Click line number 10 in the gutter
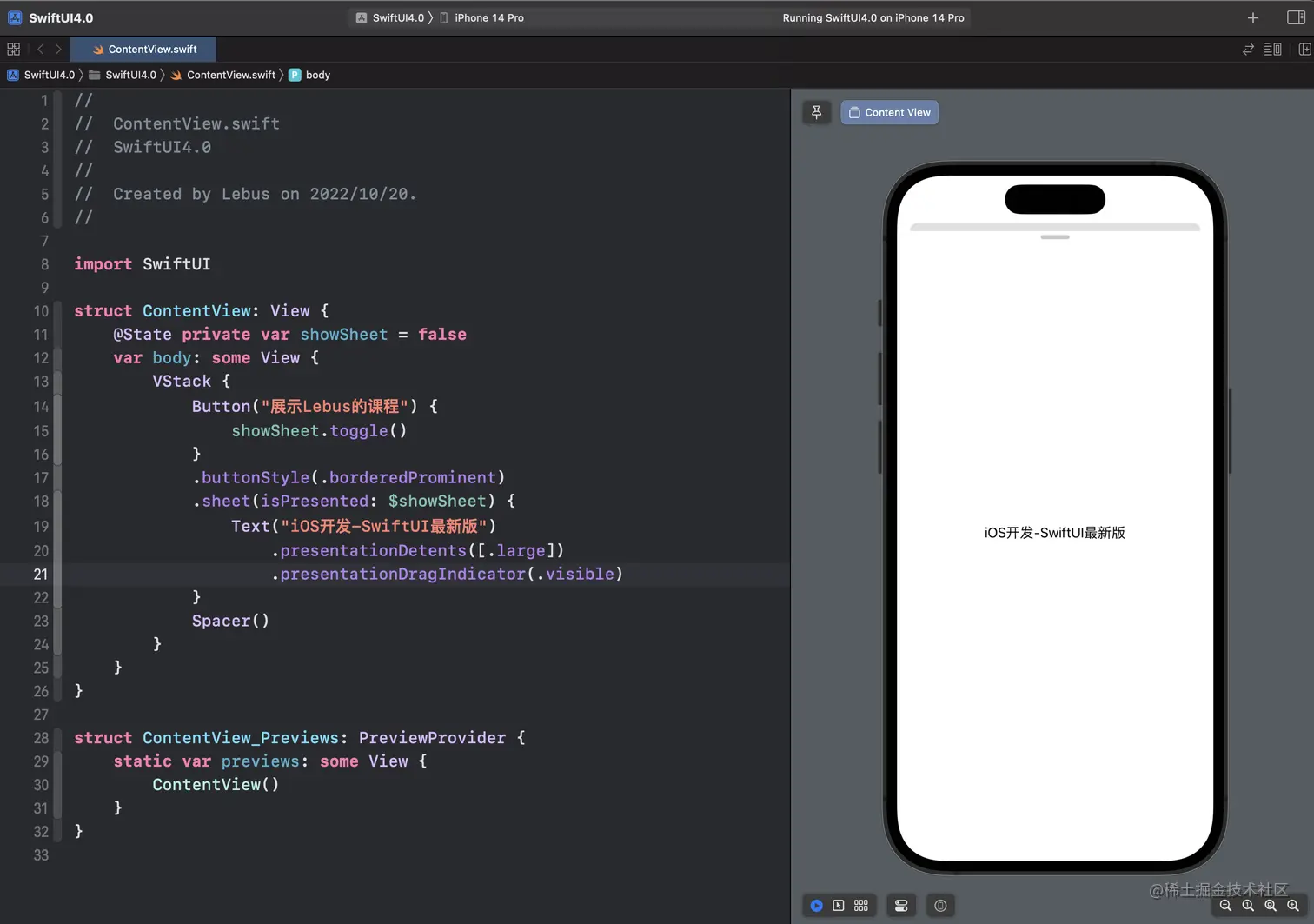Screen dimensions: 1314x924 click(x=41, y=311)
